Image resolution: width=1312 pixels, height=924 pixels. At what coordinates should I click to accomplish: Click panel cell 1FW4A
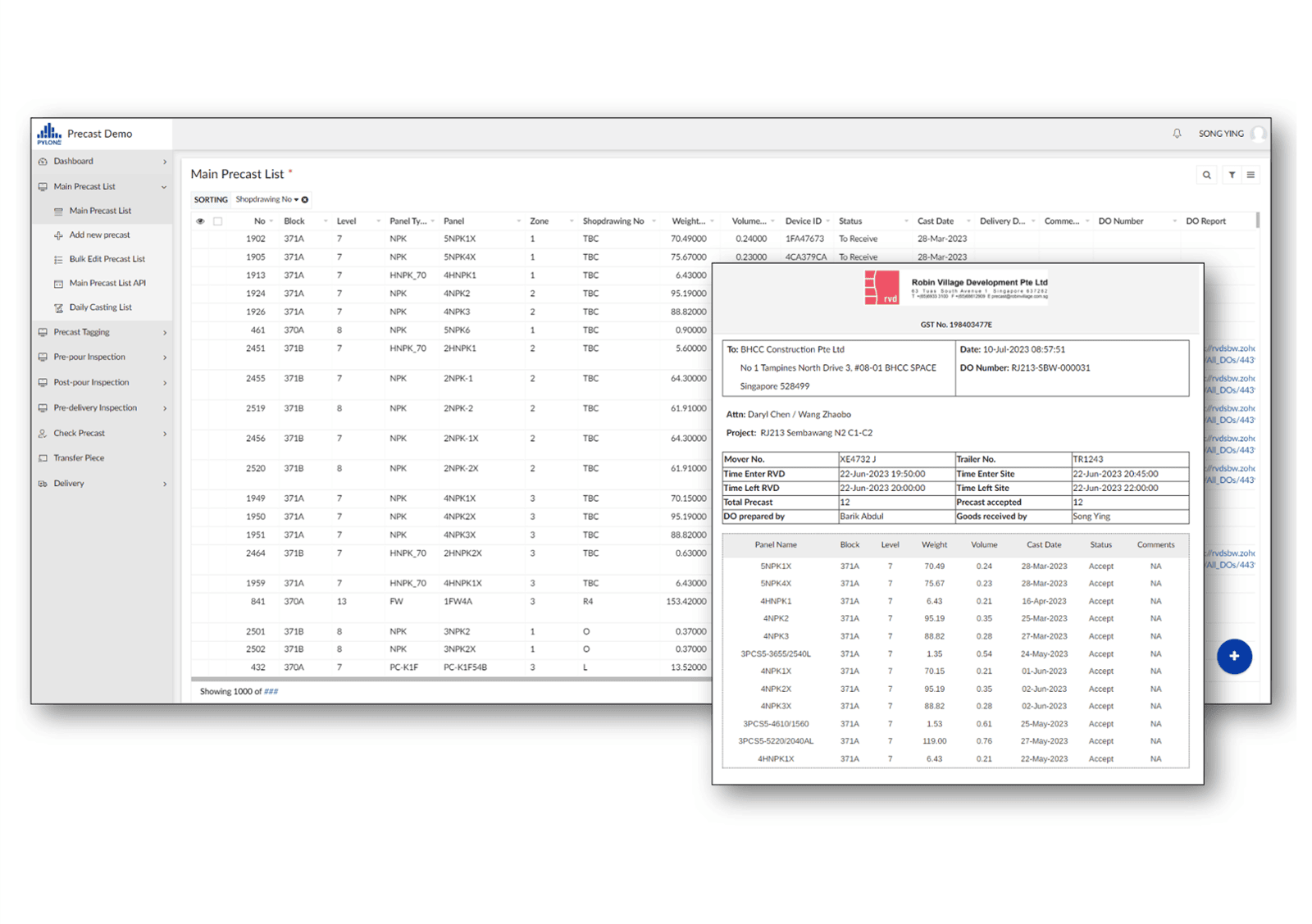point(458,601)
